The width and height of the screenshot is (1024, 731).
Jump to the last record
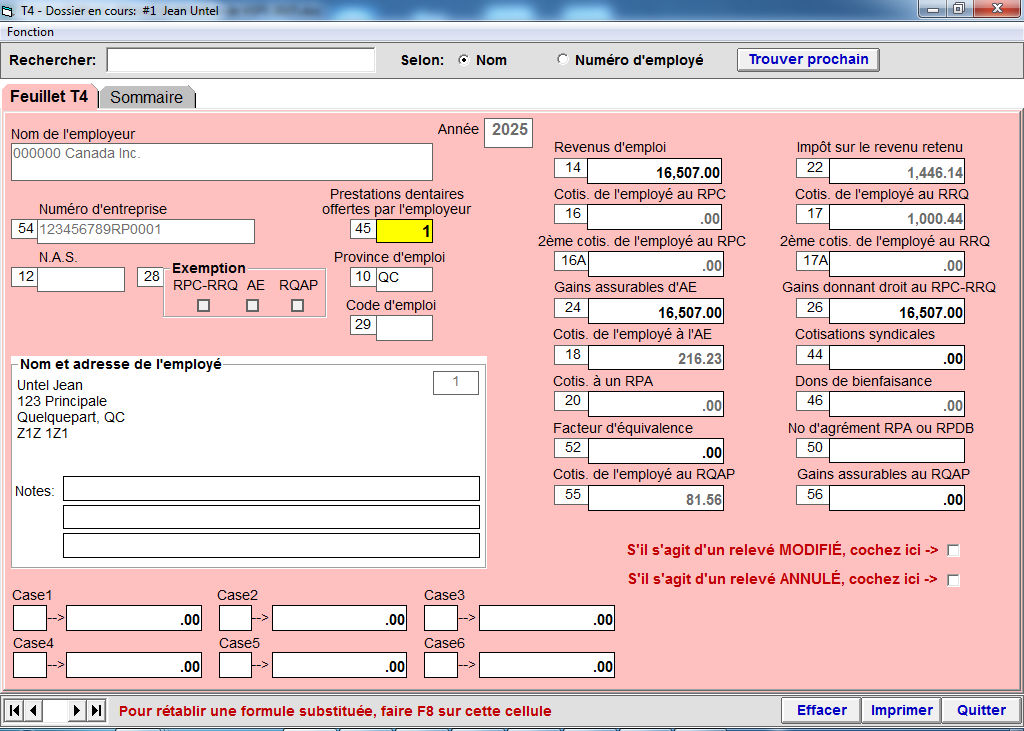point(96,710)
